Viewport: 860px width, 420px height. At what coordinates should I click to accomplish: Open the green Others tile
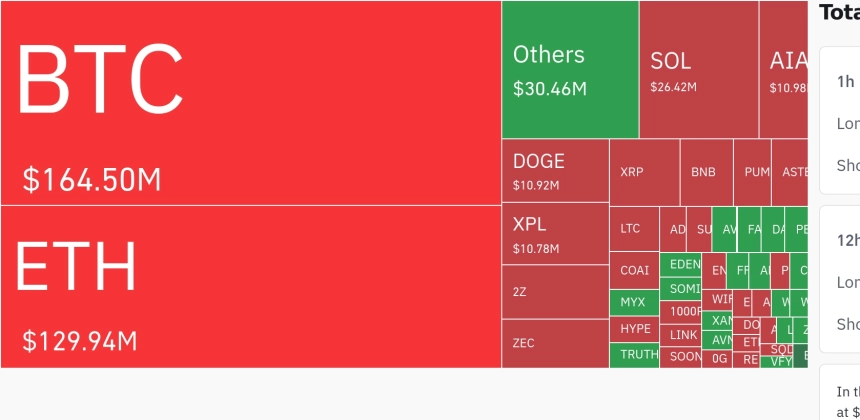coord(570,70)
